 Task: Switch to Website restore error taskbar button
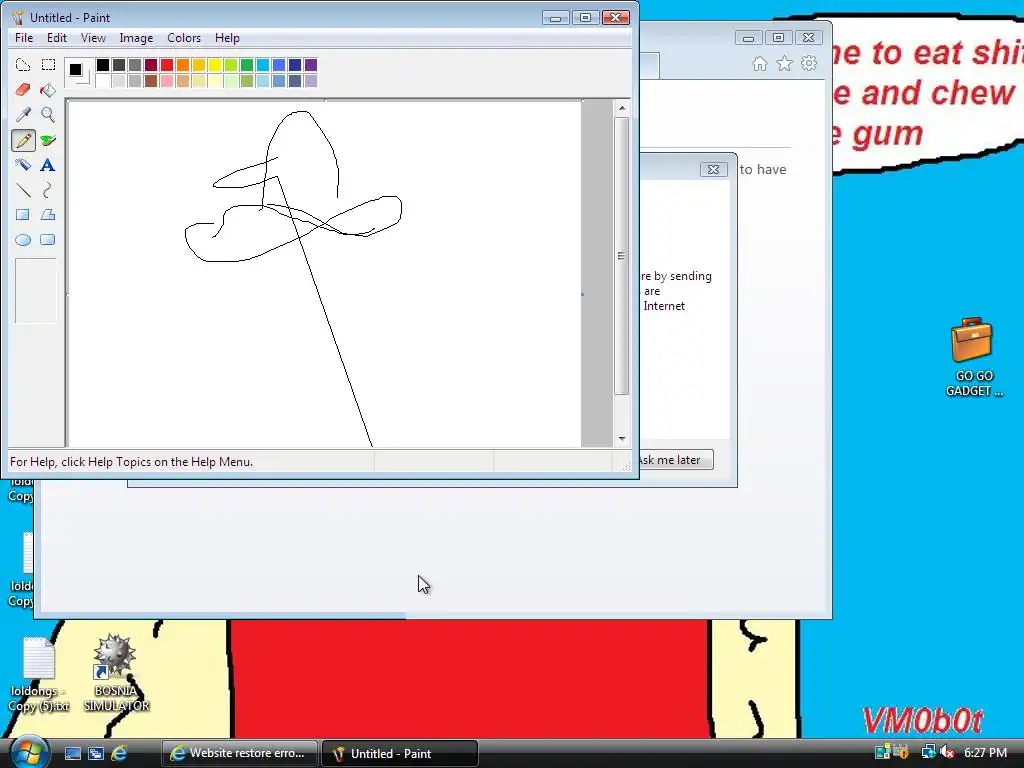click(x=239, y=753)
